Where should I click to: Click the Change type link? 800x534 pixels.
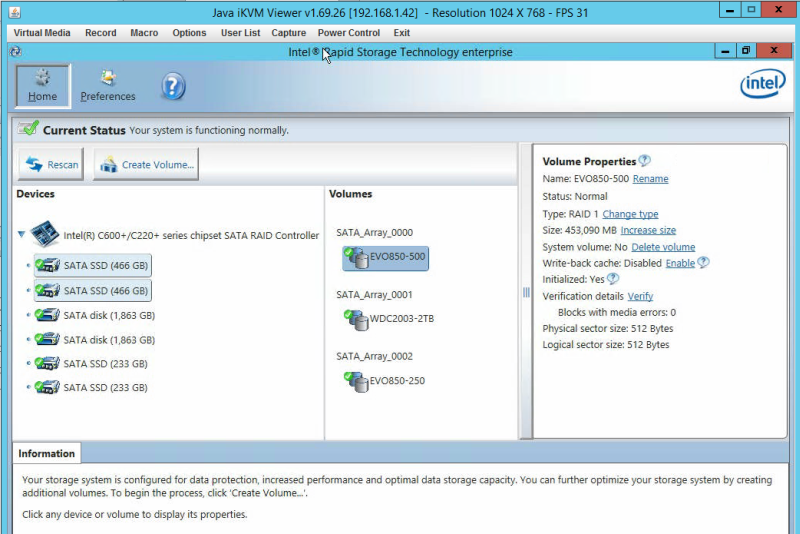[630, 214]
